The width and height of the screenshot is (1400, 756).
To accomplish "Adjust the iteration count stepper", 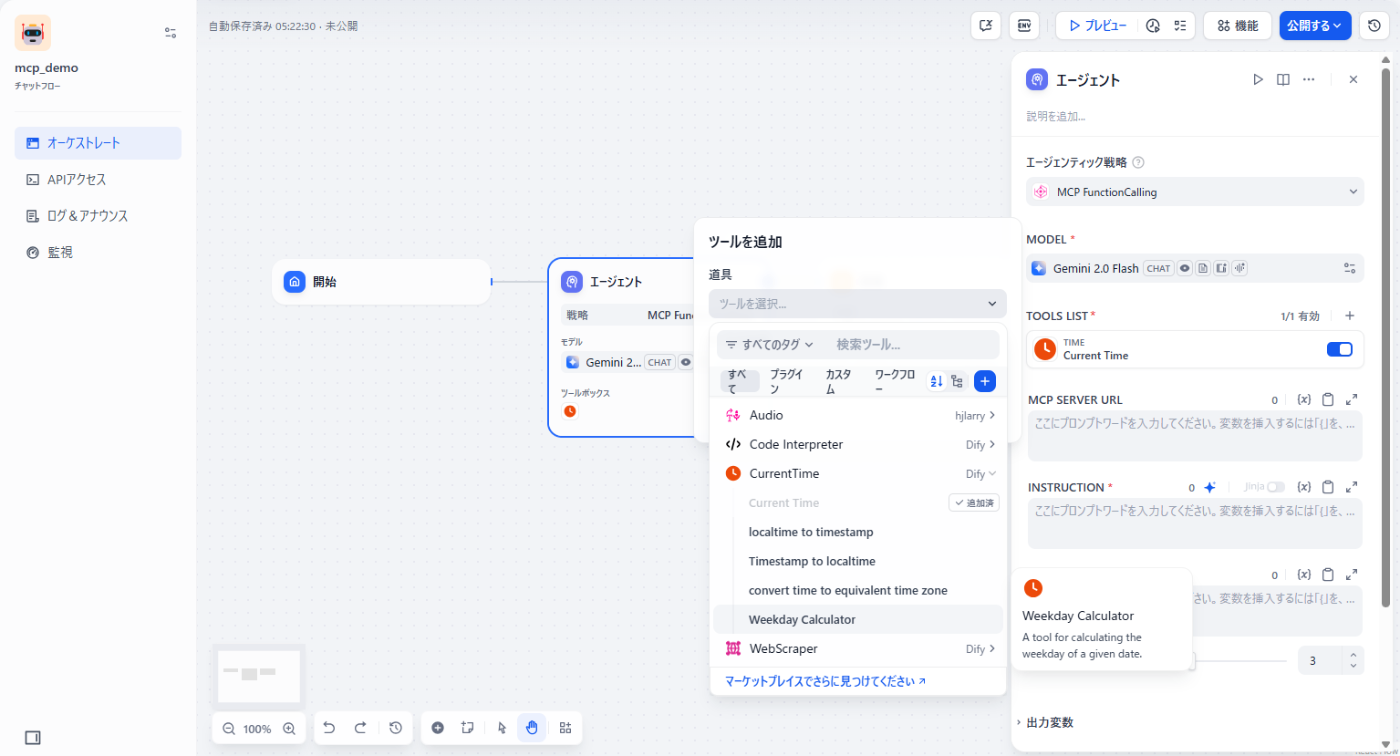I will pos(1353,661).
